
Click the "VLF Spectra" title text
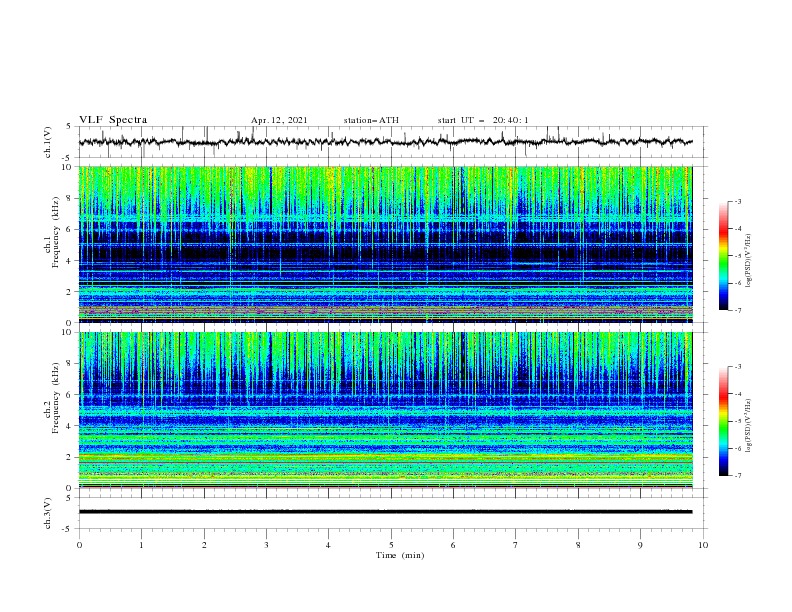tap(113, 120)
